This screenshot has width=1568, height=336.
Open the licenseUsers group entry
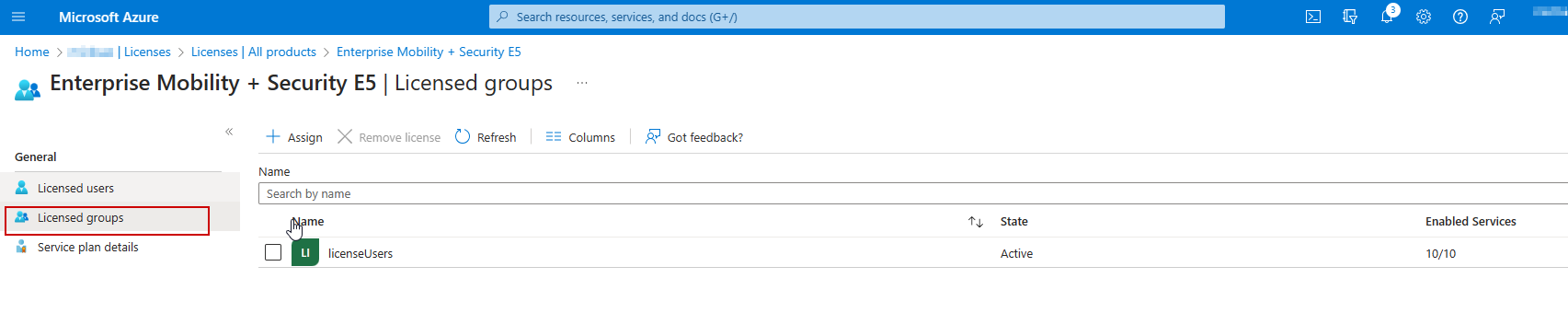361,253
